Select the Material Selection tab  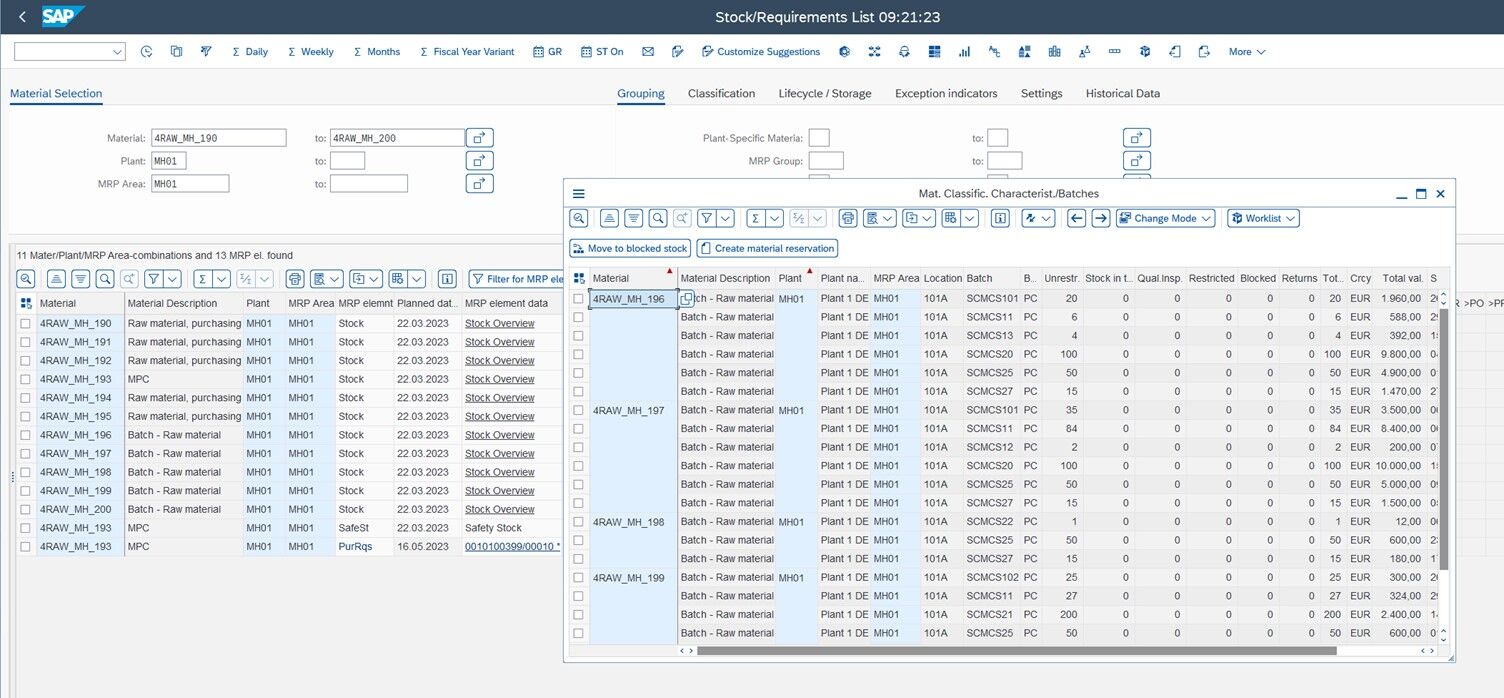56,94
